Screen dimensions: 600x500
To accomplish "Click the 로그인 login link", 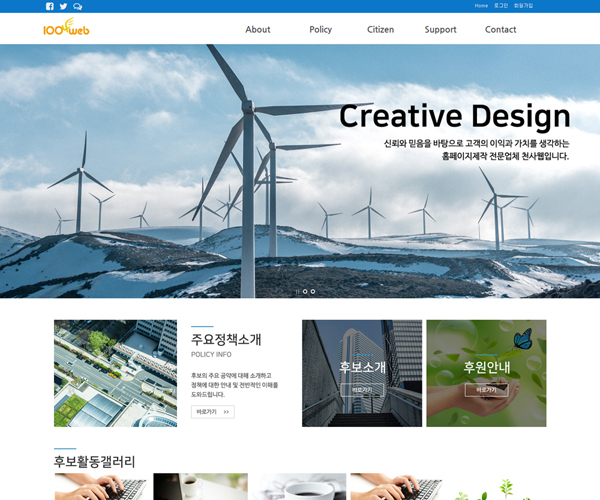I will [501, 6].
